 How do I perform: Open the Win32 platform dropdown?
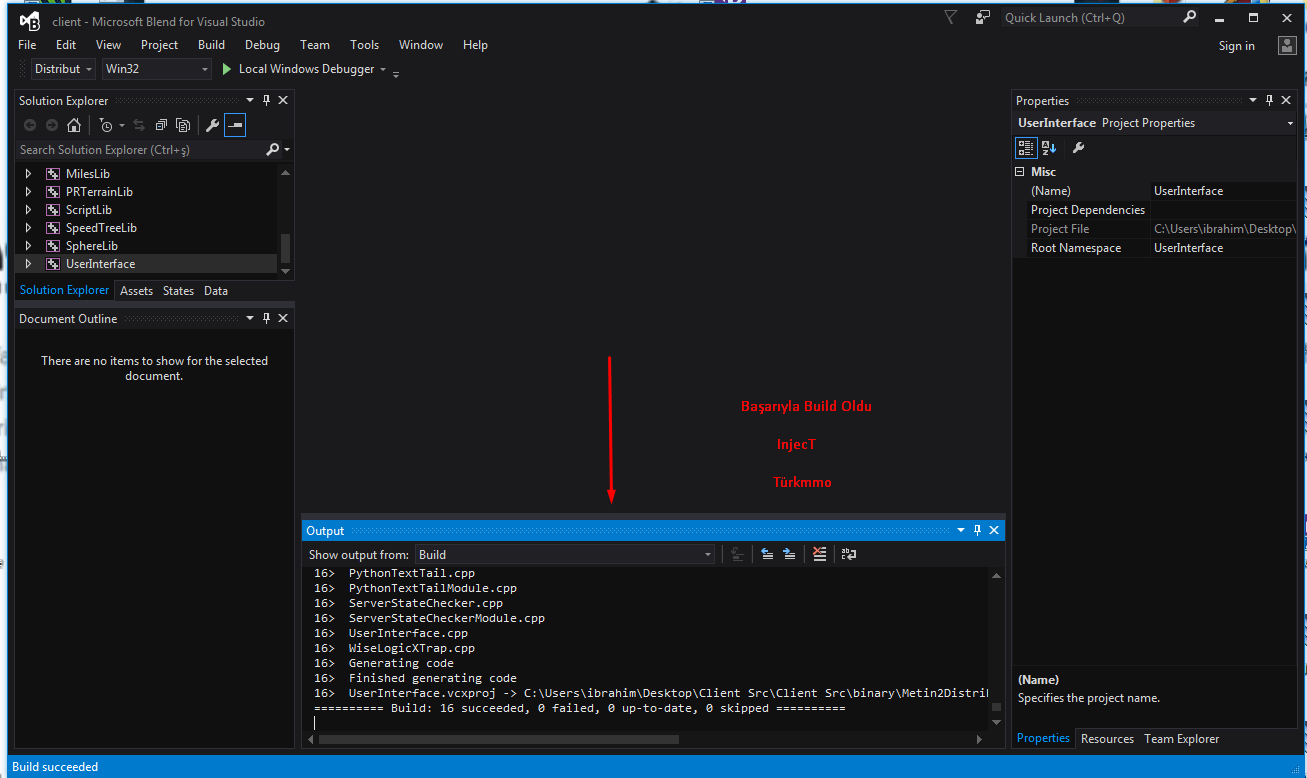click(157, 69)
